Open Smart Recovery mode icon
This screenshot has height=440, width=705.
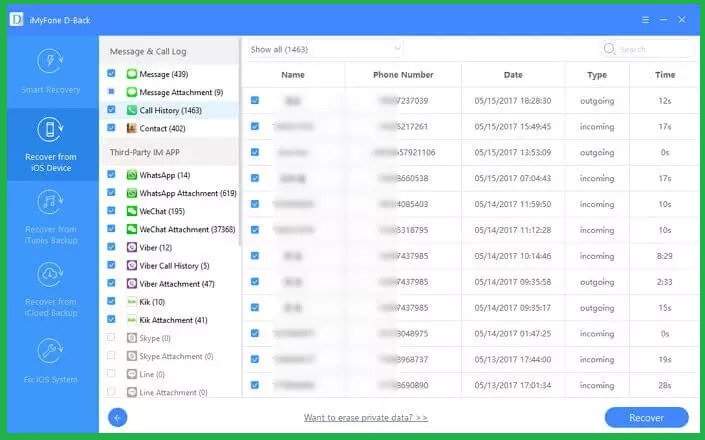pyautogui.click(x=50, y=61)
